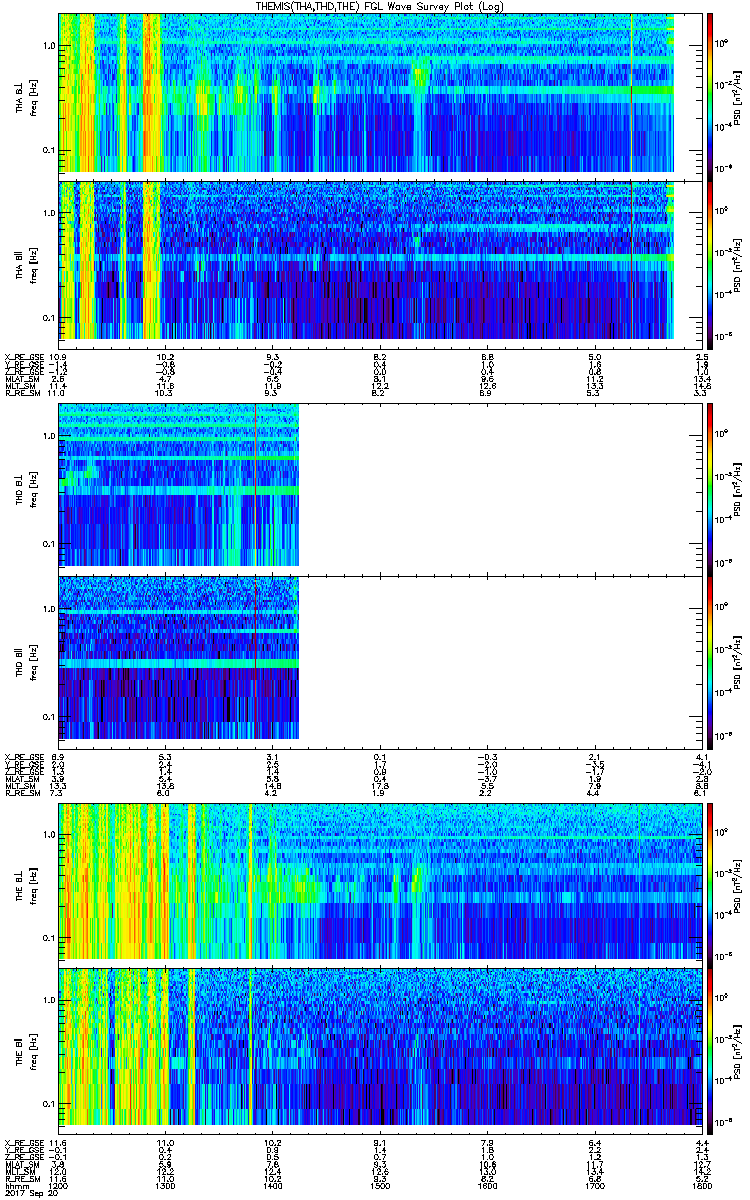Click the 0.1 frequency tick on THE B-parallel axis
Screen dimensions: 750x1200
[x=49, y=1104]
